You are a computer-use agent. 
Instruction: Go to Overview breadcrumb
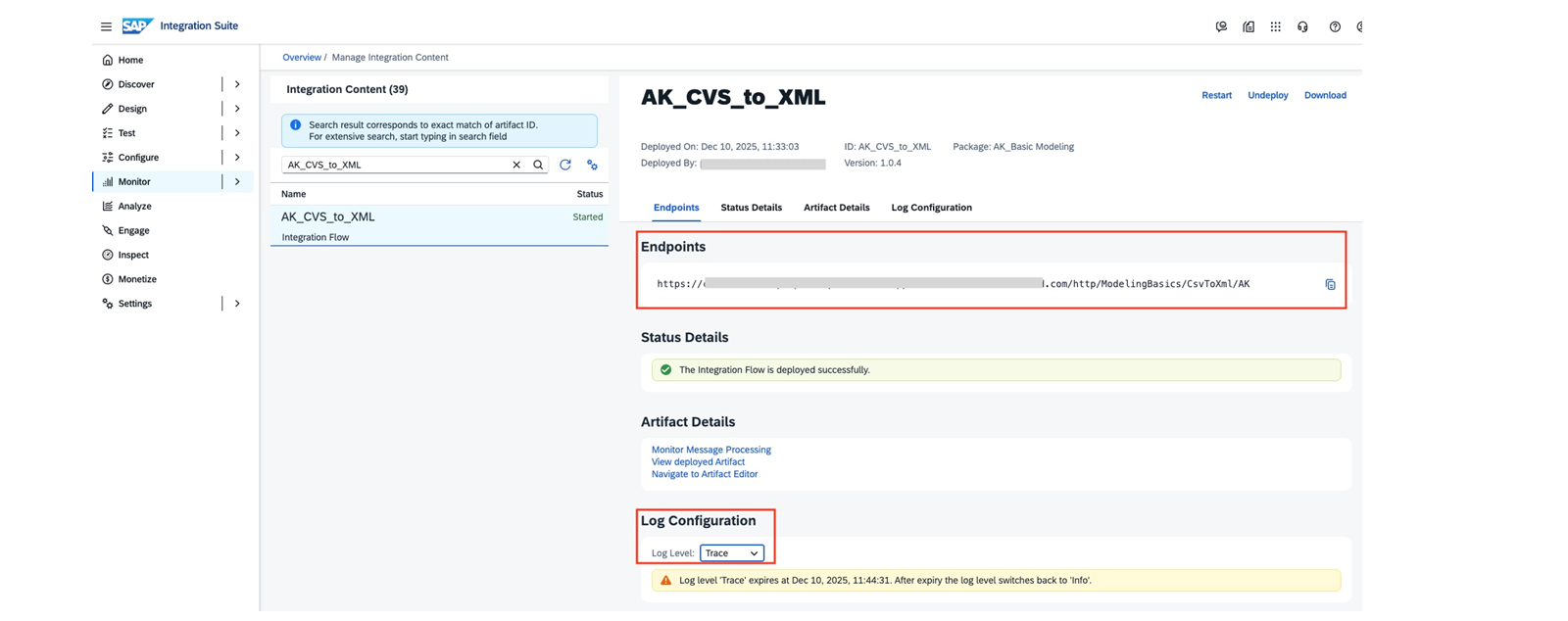pos(302,57)
